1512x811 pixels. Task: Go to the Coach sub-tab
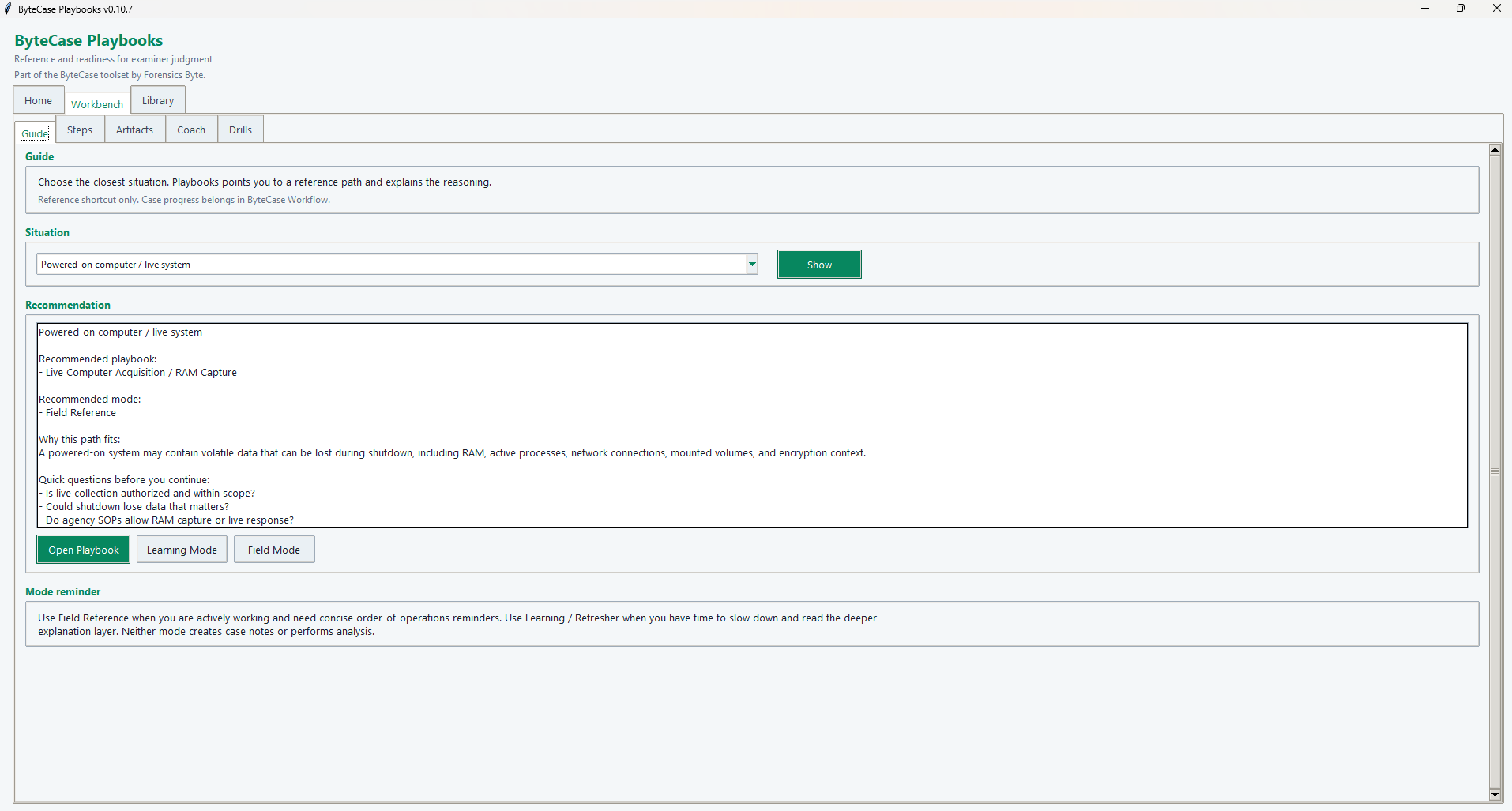tap(191, 130)
